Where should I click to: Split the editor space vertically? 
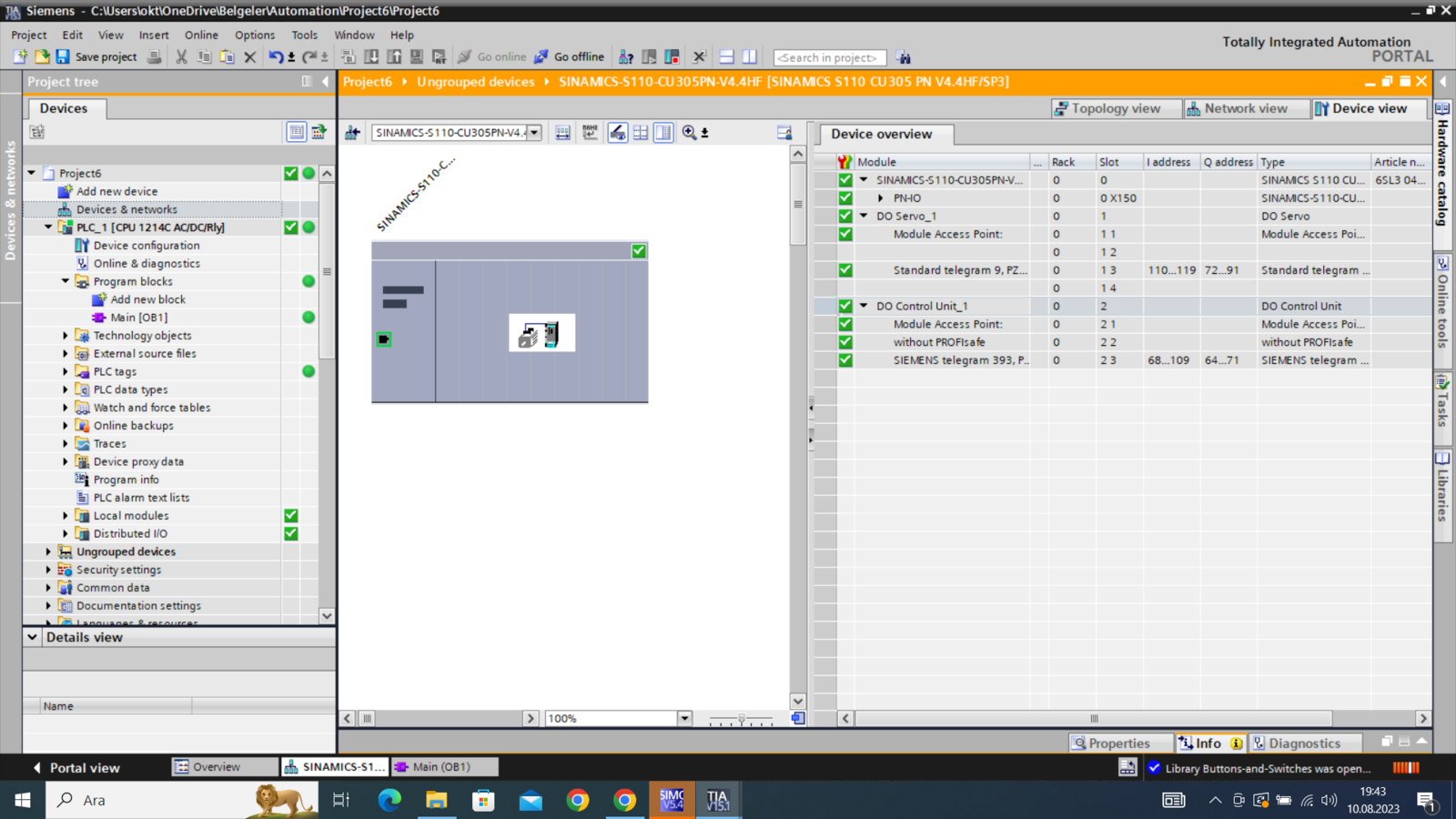click(x=749, y=56)
